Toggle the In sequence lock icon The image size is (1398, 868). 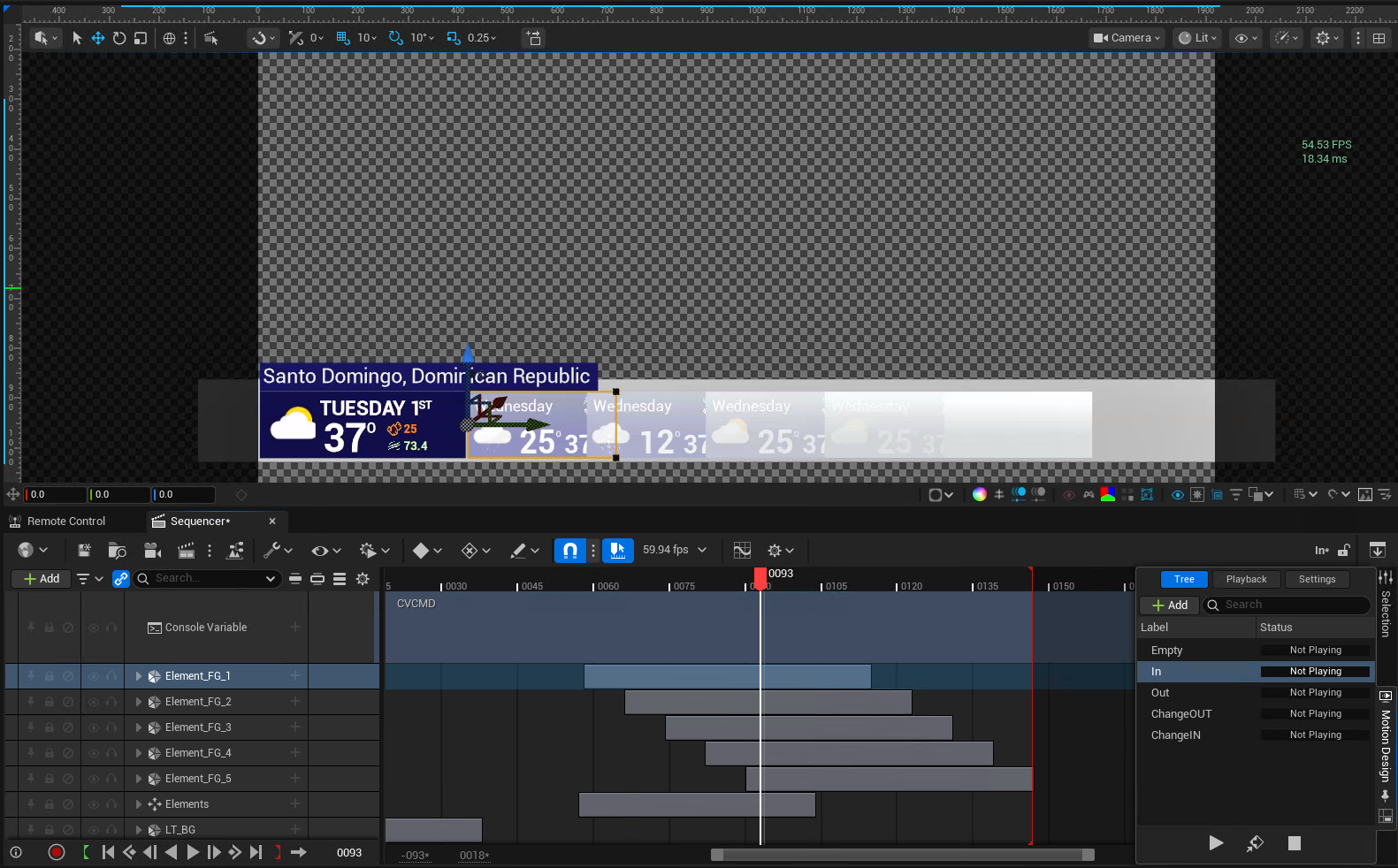pyautogui.click(x=1344, y=551)
